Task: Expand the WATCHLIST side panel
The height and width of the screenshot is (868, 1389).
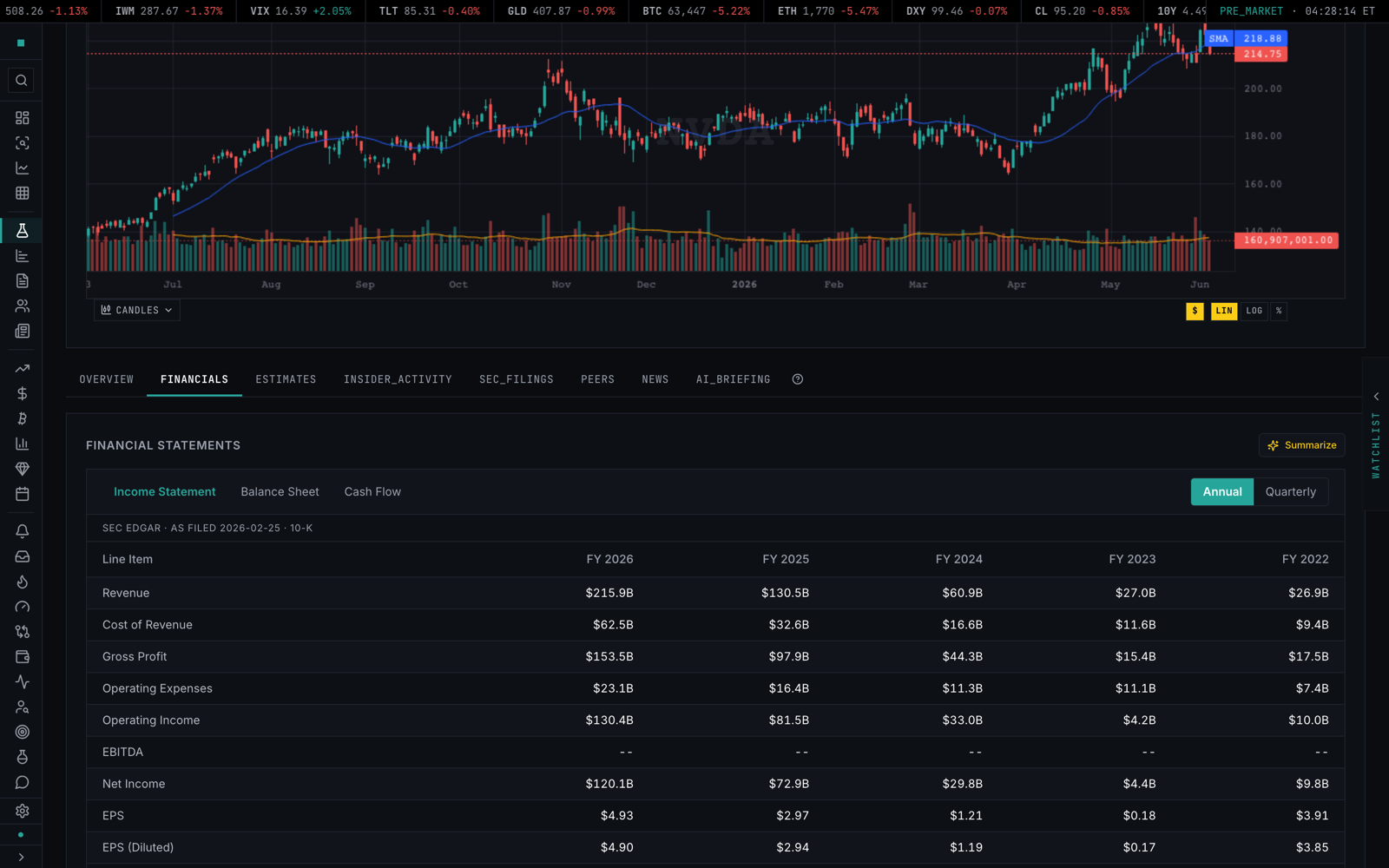Action: click(1376, 434)
